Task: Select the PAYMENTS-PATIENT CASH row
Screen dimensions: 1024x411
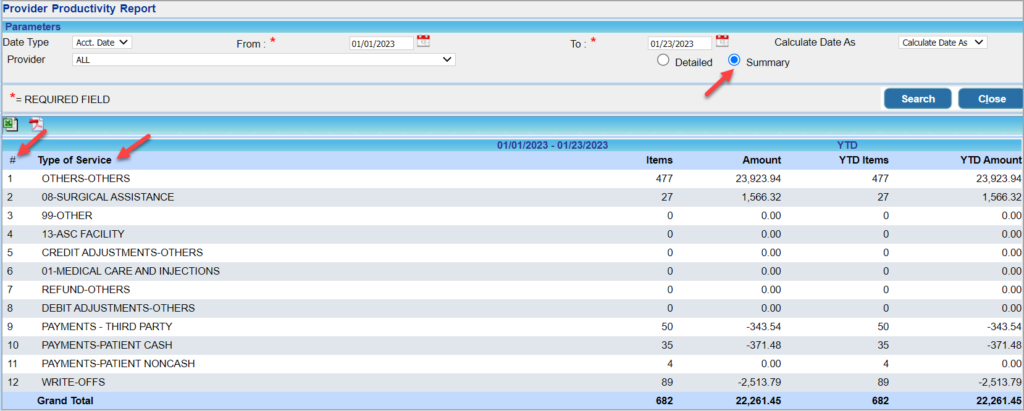Action: (512, 345)
